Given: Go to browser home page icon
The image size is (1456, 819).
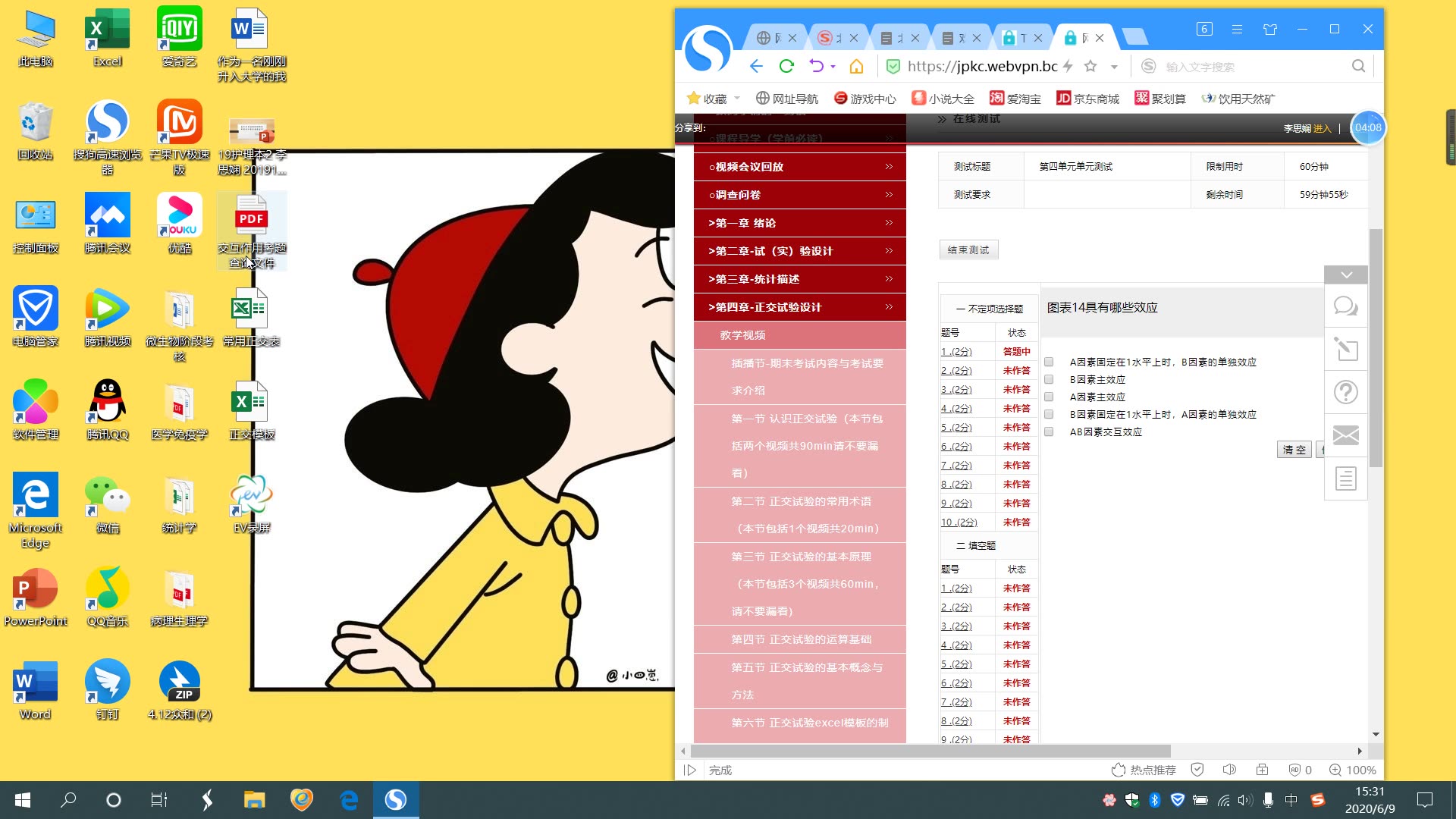Looking at the screenshot, I should (x=857, y=67).
